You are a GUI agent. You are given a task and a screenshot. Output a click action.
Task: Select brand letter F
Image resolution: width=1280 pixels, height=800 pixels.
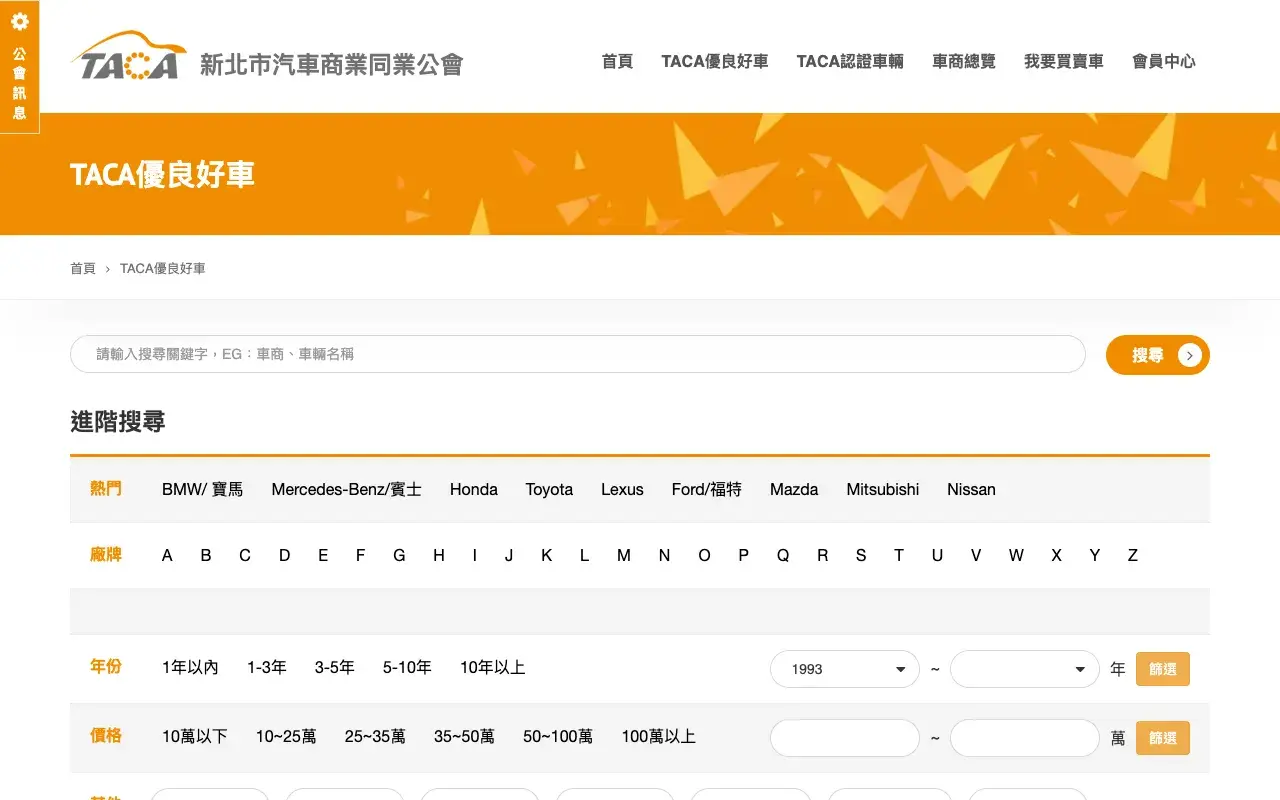coord(360,555)
